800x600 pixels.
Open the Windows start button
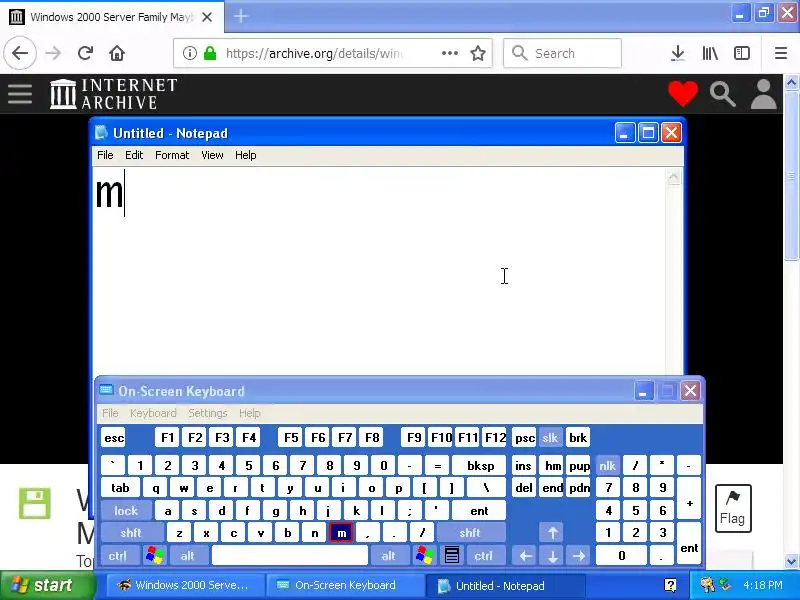click(x=48, y=585)
